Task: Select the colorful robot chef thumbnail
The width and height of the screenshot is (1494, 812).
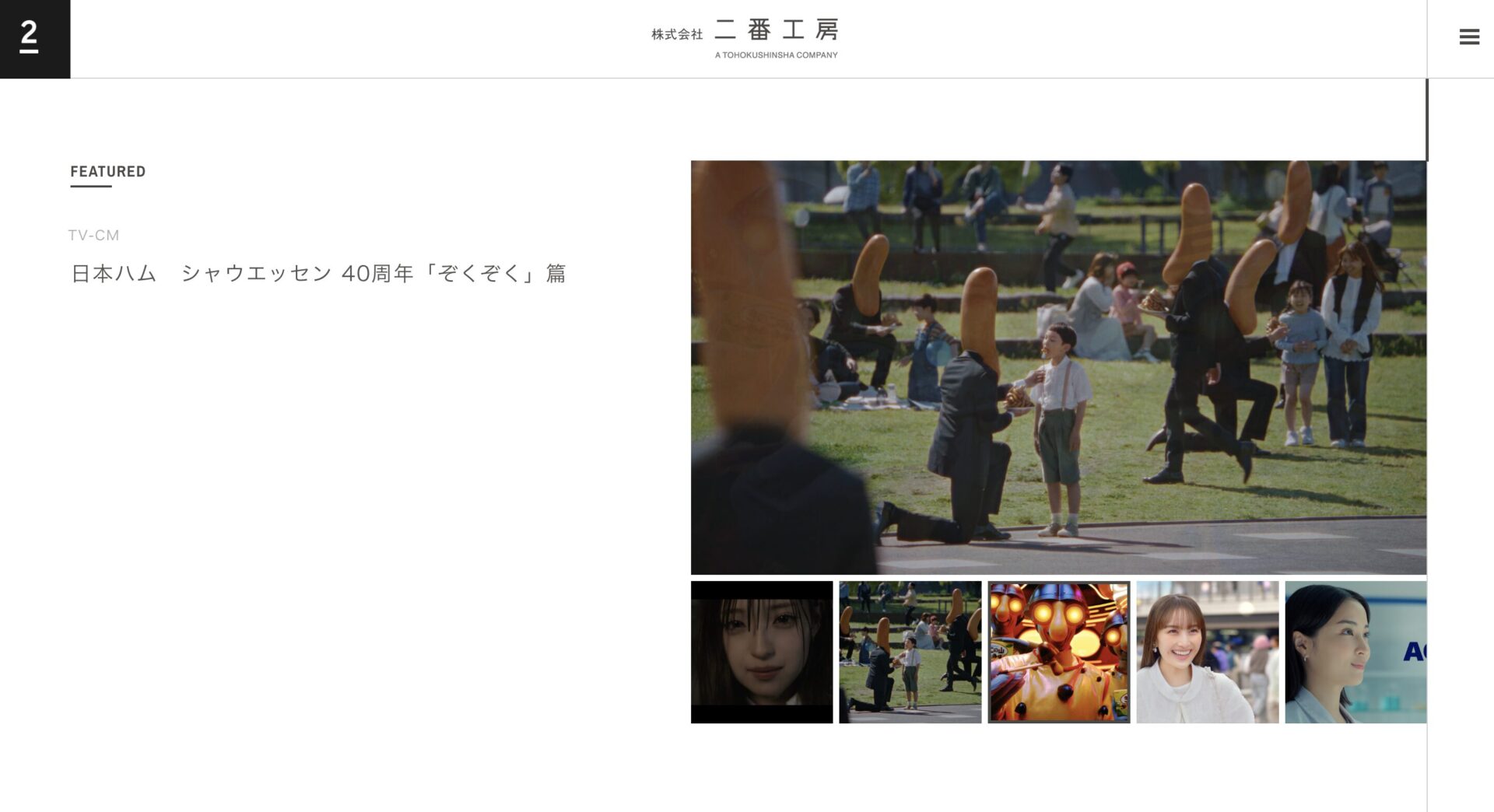Action: point(1058,652)
